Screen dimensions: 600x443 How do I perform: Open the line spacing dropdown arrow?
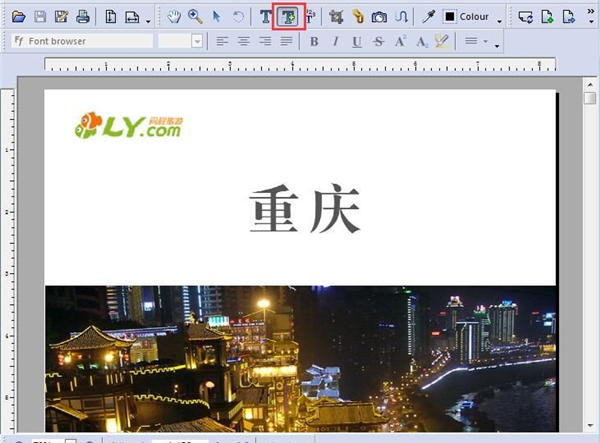coord(485,41)
